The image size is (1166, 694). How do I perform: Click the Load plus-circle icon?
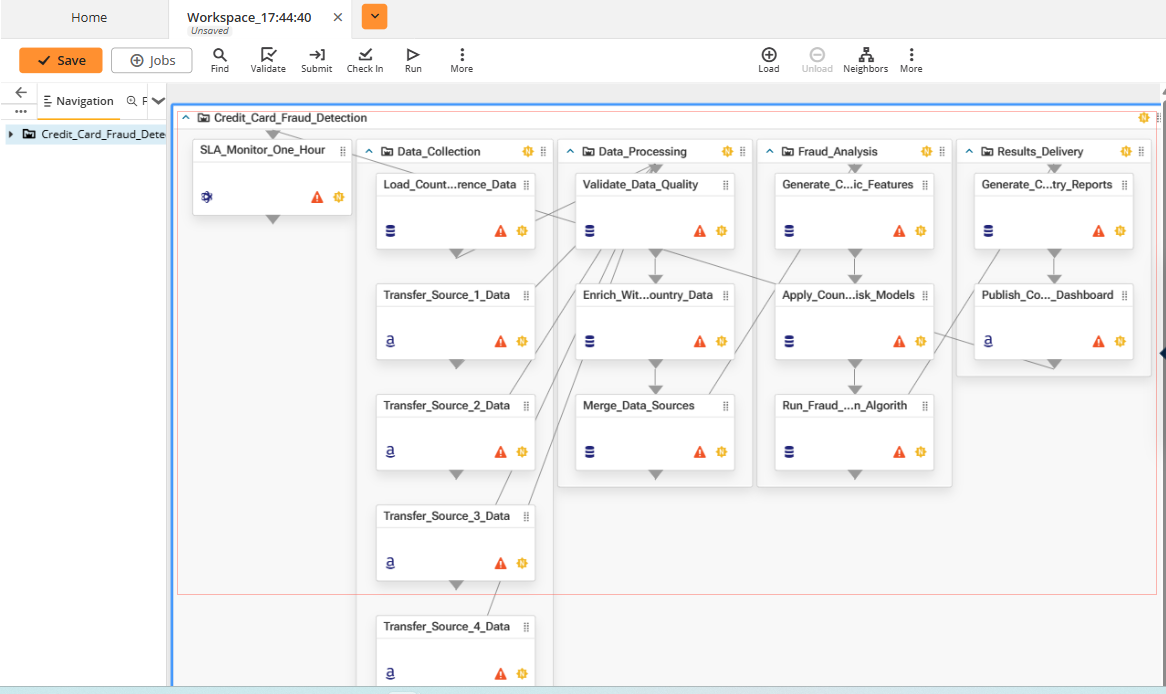[x=769, y=55]
